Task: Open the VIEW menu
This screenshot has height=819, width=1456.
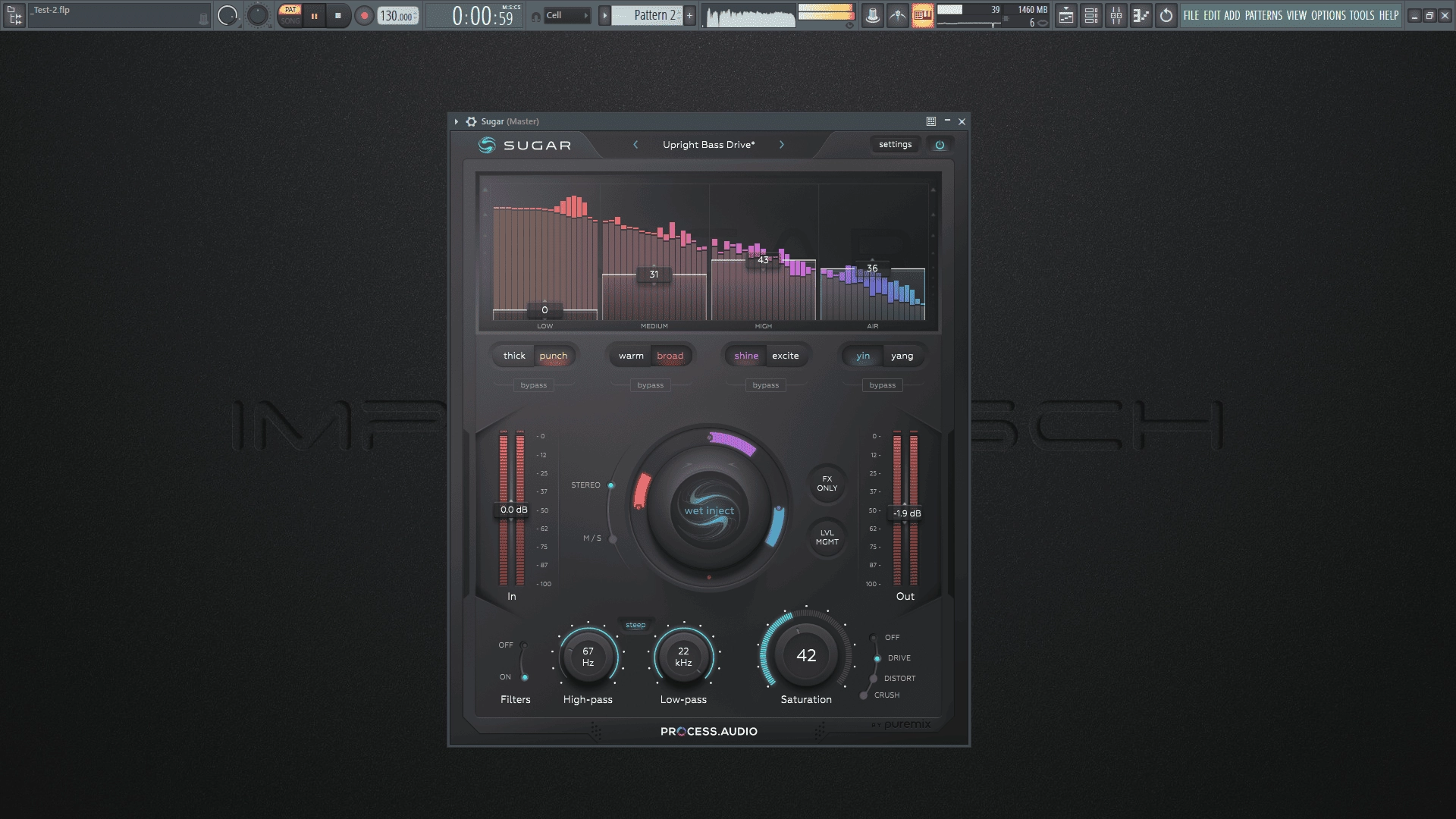Action: pos(1297,15)
